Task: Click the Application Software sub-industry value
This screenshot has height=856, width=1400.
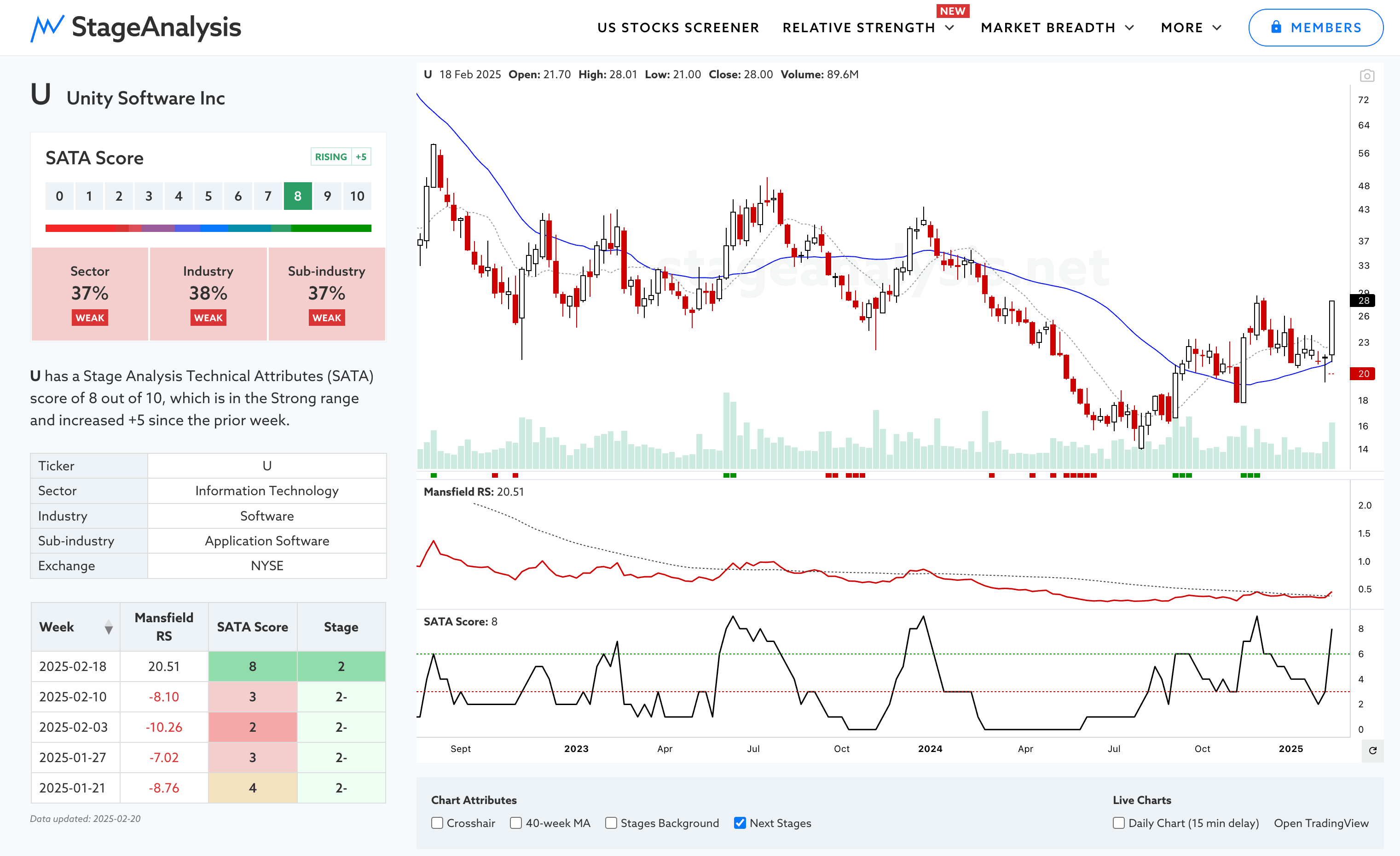Action: click(x=267, y=541)
